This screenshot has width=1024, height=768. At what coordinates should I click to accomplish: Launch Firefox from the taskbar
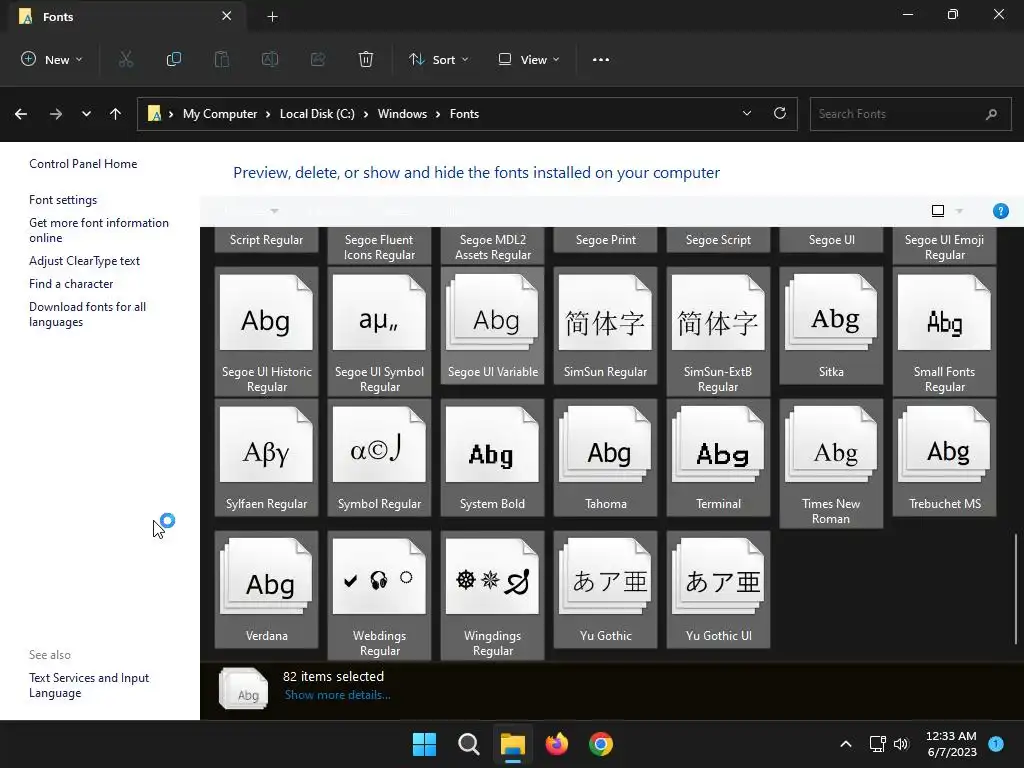(556, 744)
